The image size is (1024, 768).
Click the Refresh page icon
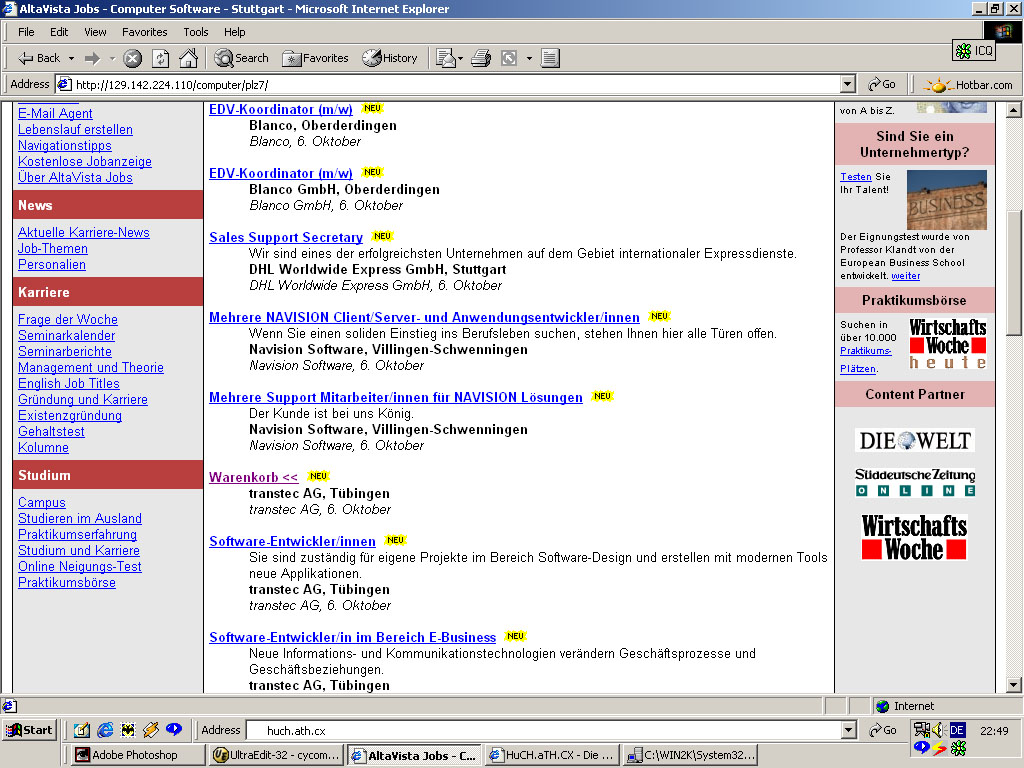pyautogui.click(x=161, y=58)
